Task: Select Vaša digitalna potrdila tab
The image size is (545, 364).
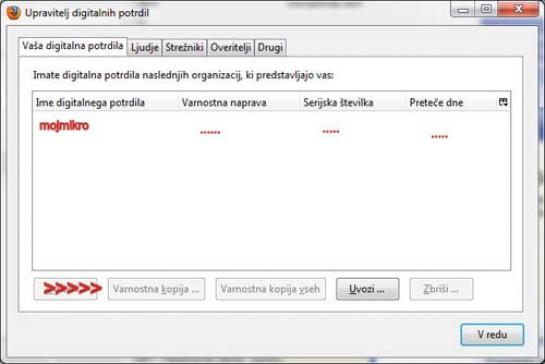Action: (73, 46)
